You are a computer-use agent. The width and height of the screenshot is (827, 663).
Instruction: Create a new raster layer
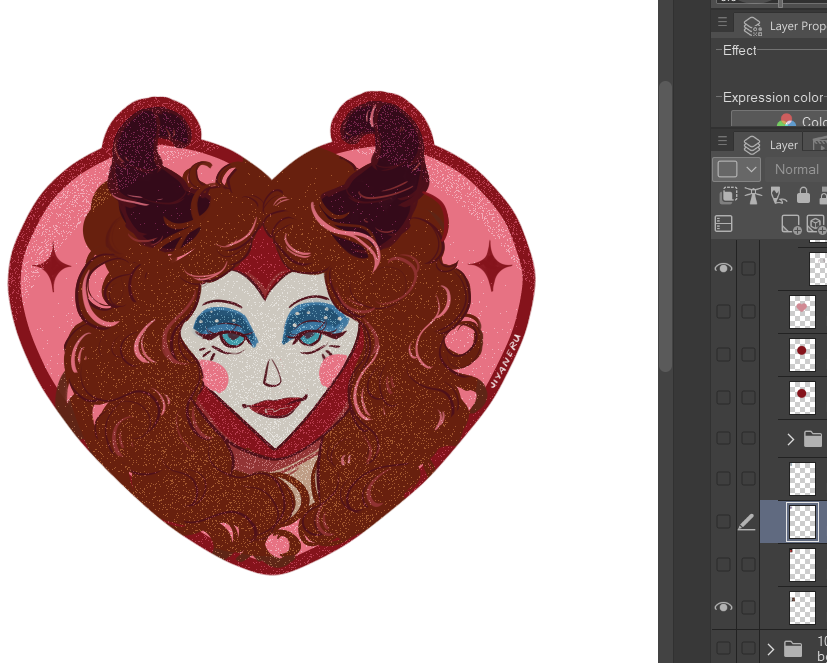click(791, 224)
